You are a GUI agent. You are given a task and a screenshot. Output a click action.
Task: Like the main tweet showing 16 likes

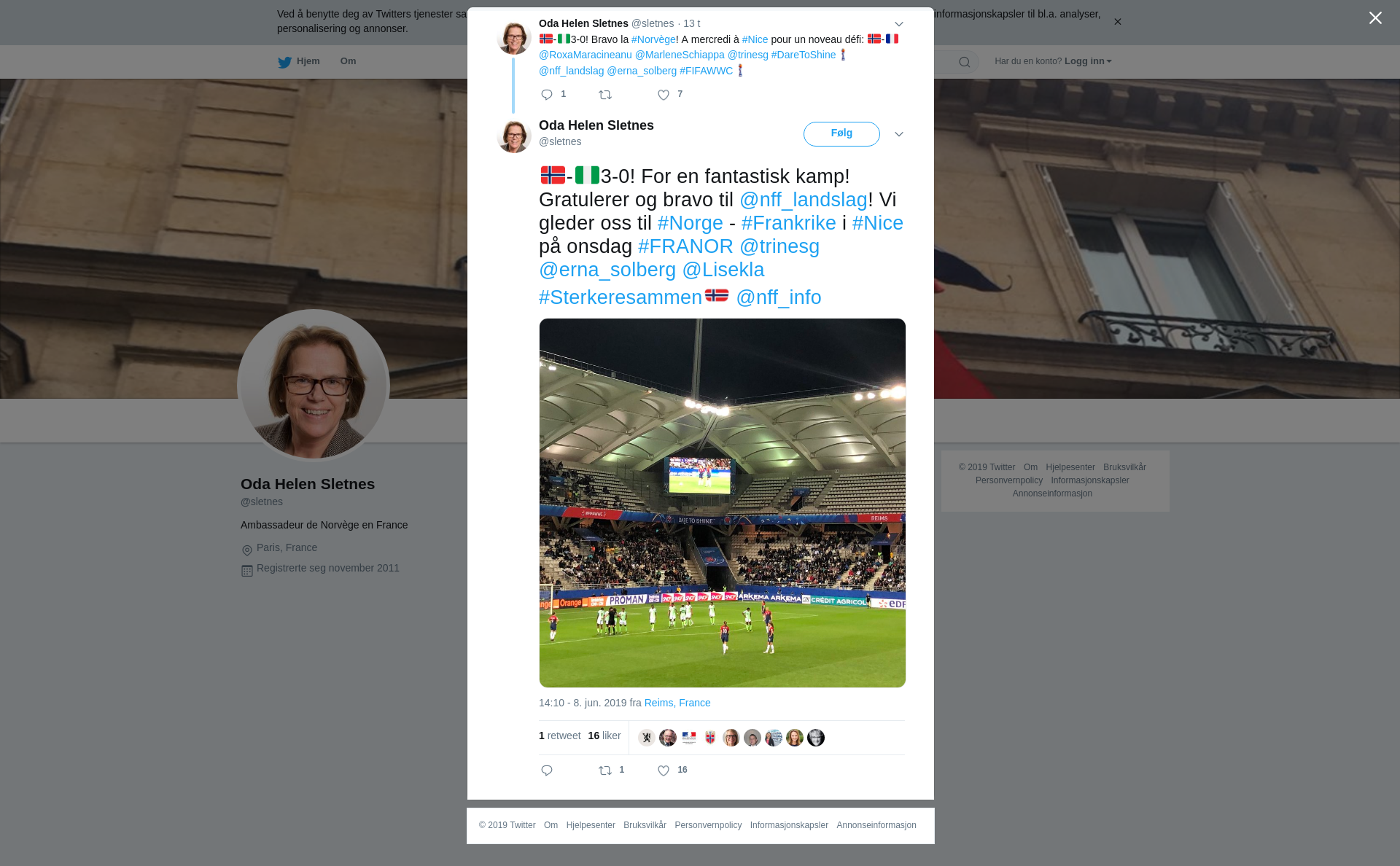coord(664,771)
